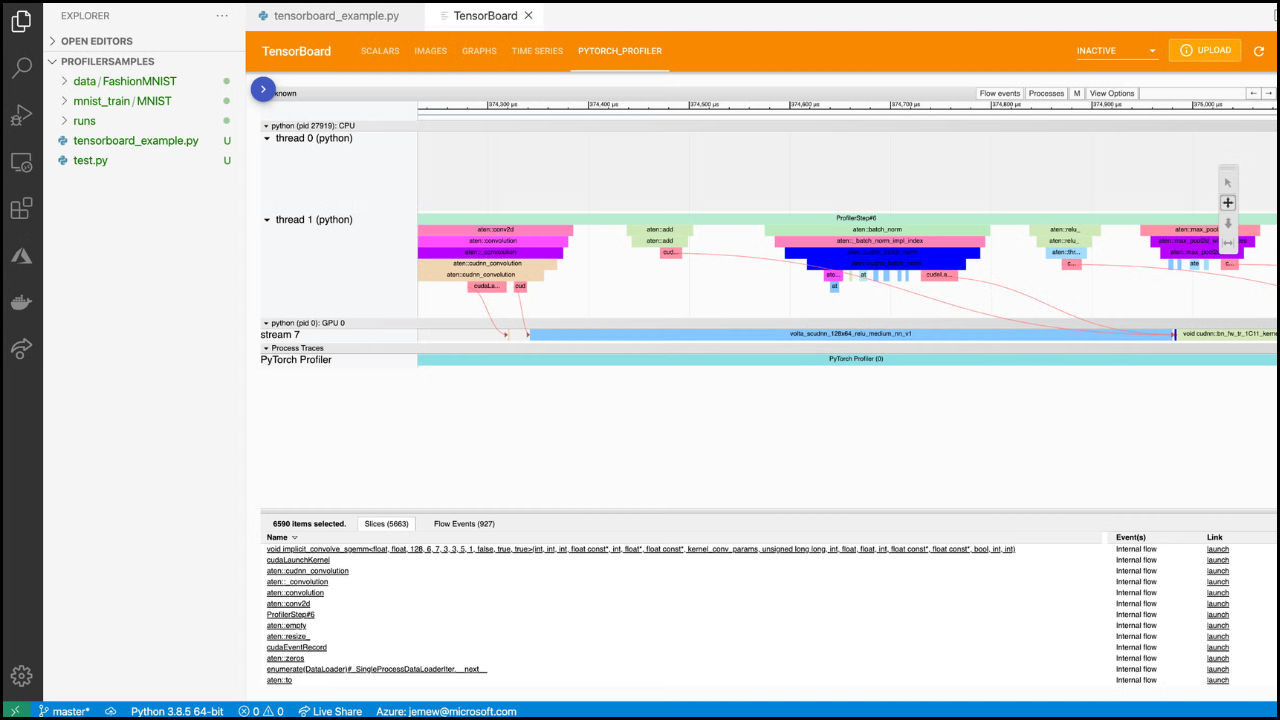Switch to the SCALARS tab
Viewport: 1280px width, 720px height.
pyautogui.click(x=380, y=51)
